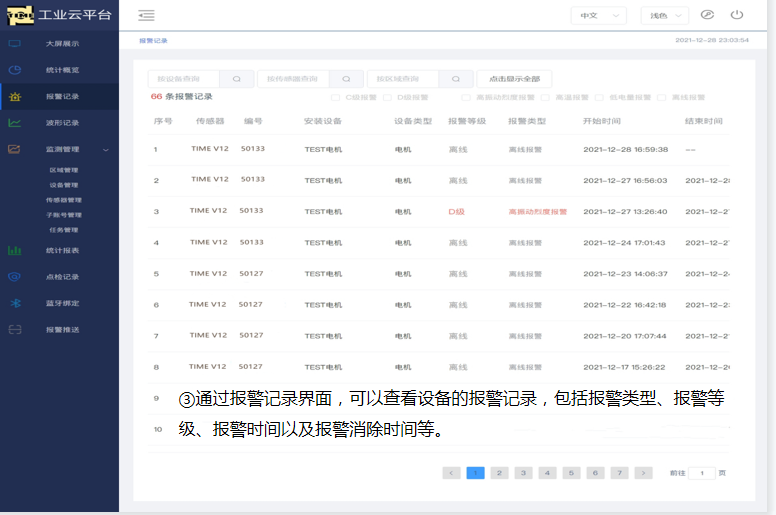The width and height of the screenshot is (776, 515).
Task: Open the 浅色 theme dropdown
Action: [x=665, y=15]
